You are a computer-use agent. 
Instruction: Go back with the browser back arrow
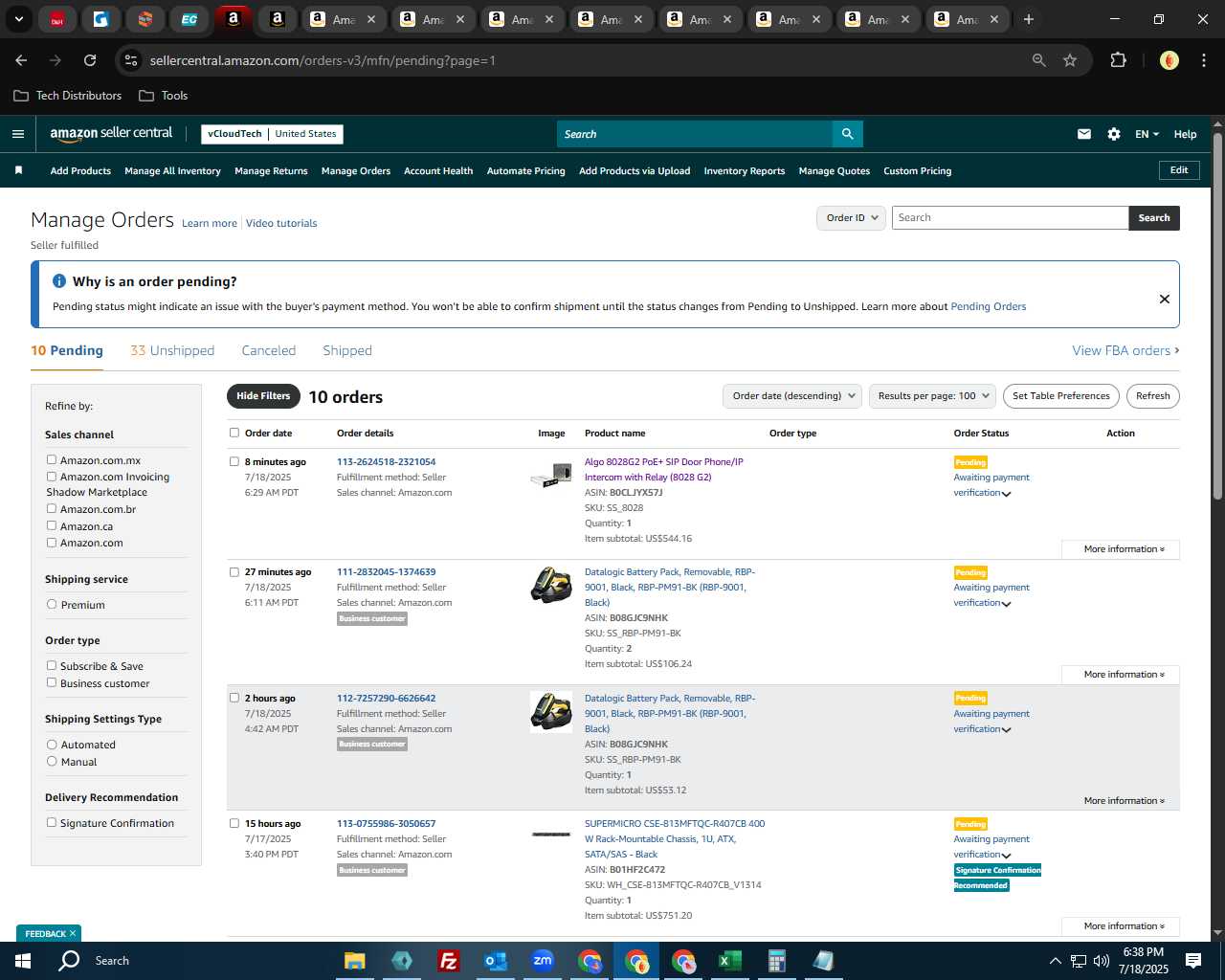tap(21, 60)
